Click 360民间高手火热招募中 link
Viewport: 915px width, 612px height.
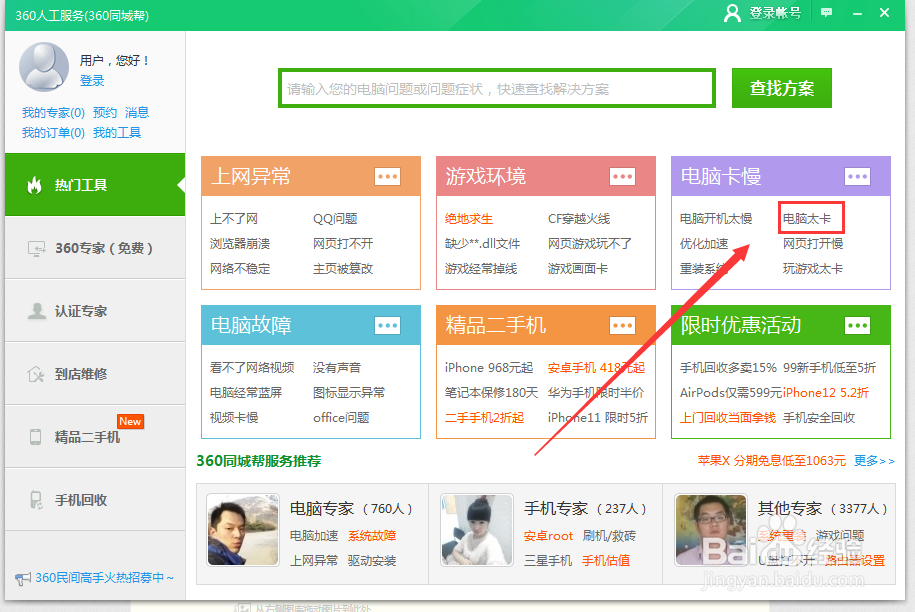(x=104, y=578)
